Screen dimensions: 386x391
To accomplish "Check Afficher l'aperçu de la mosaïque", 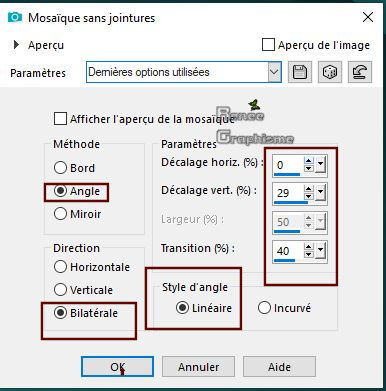I will point(60,119).
